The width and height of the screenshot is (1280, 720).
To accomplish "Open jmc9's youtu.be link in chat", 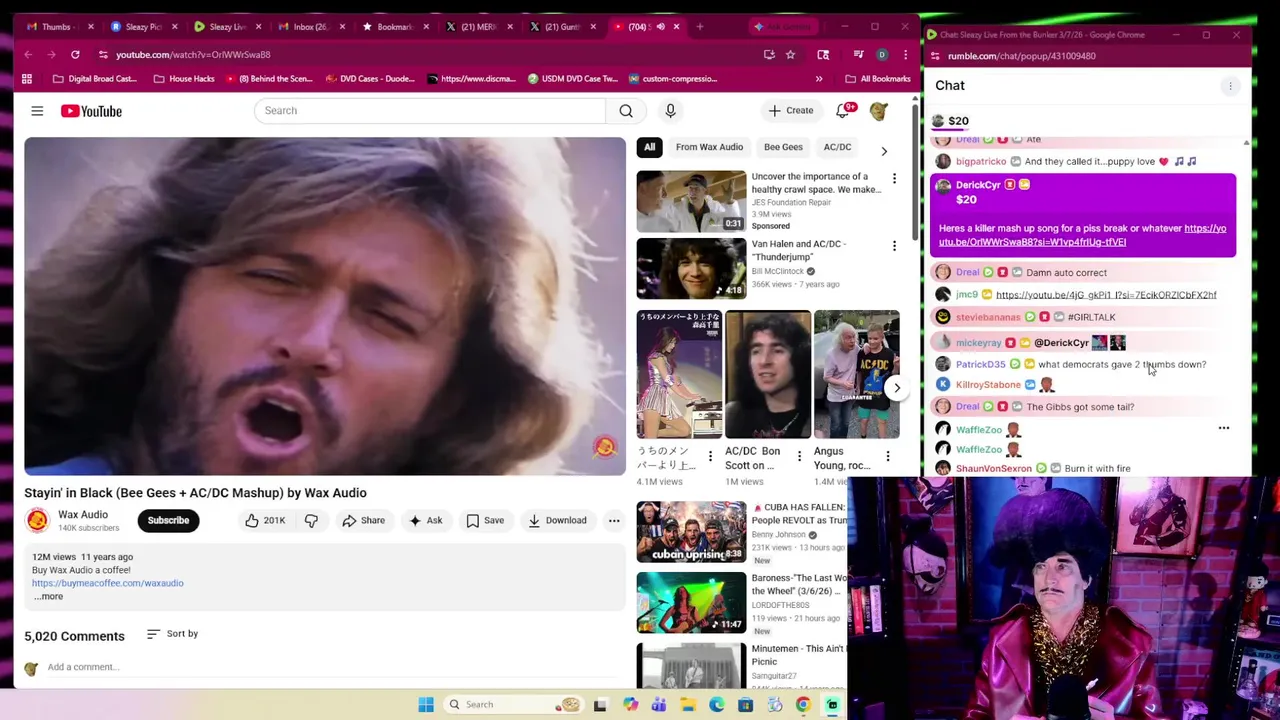I will [1106, 295].
